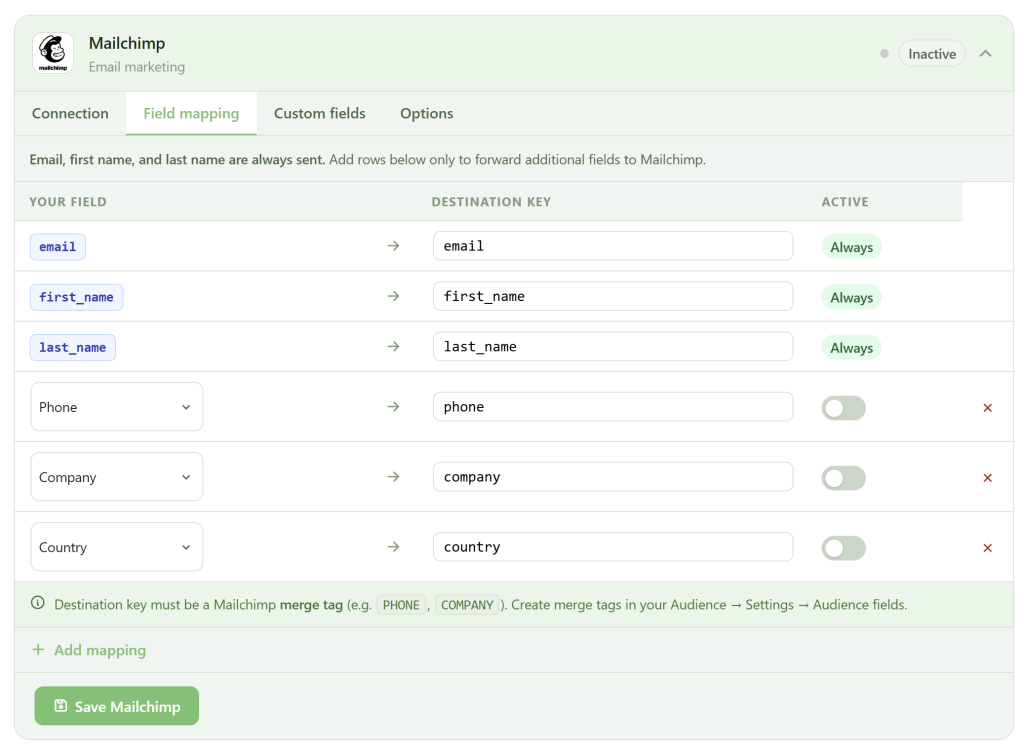1024x749 pixels.
Task: Edit the company destination key field
Action: pyautogui.click(x=613, y=477)
